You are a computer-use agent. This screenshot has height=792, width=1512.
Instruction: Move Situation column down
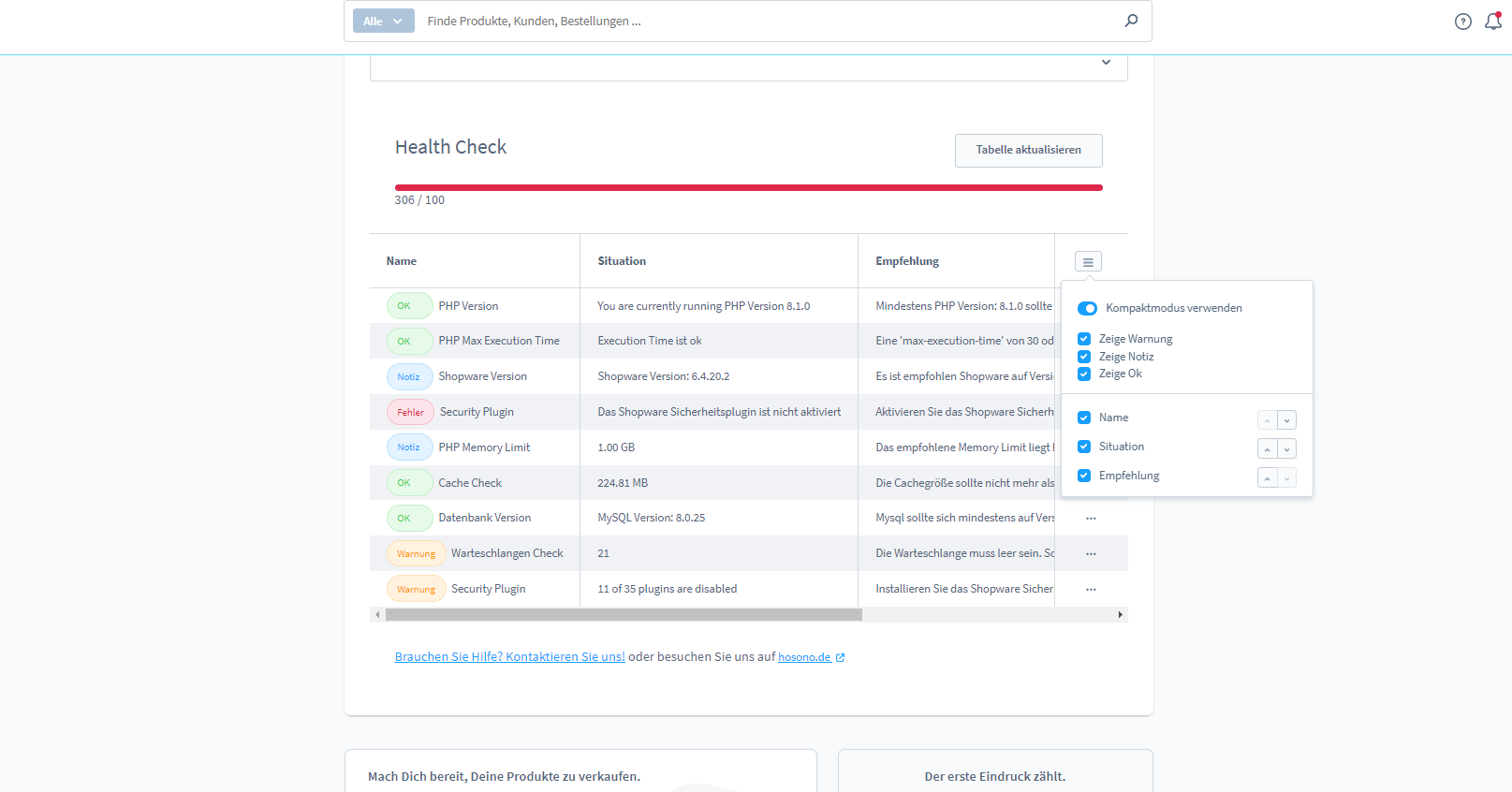coord(1287,449)
